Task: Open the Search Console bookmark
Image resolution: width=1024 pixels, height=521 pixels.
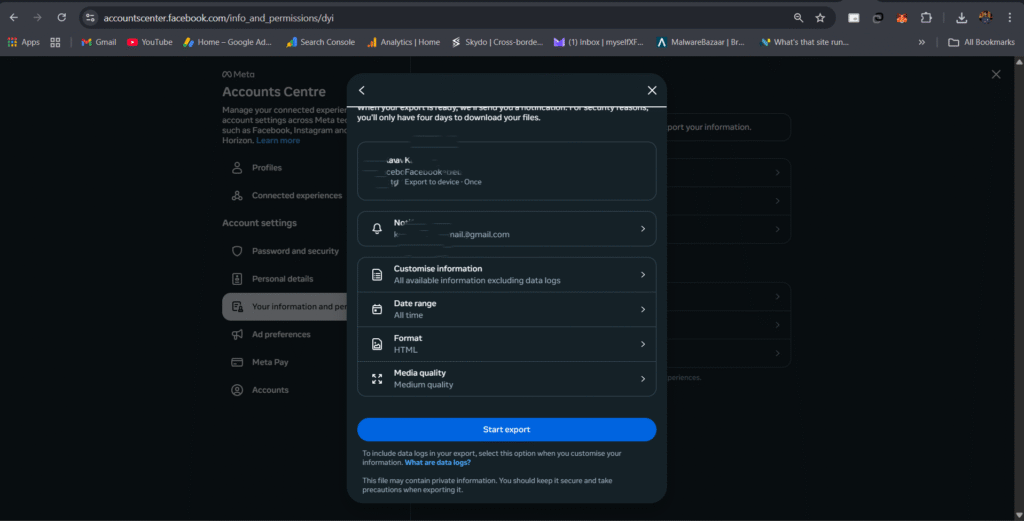Action: point(320,42)
